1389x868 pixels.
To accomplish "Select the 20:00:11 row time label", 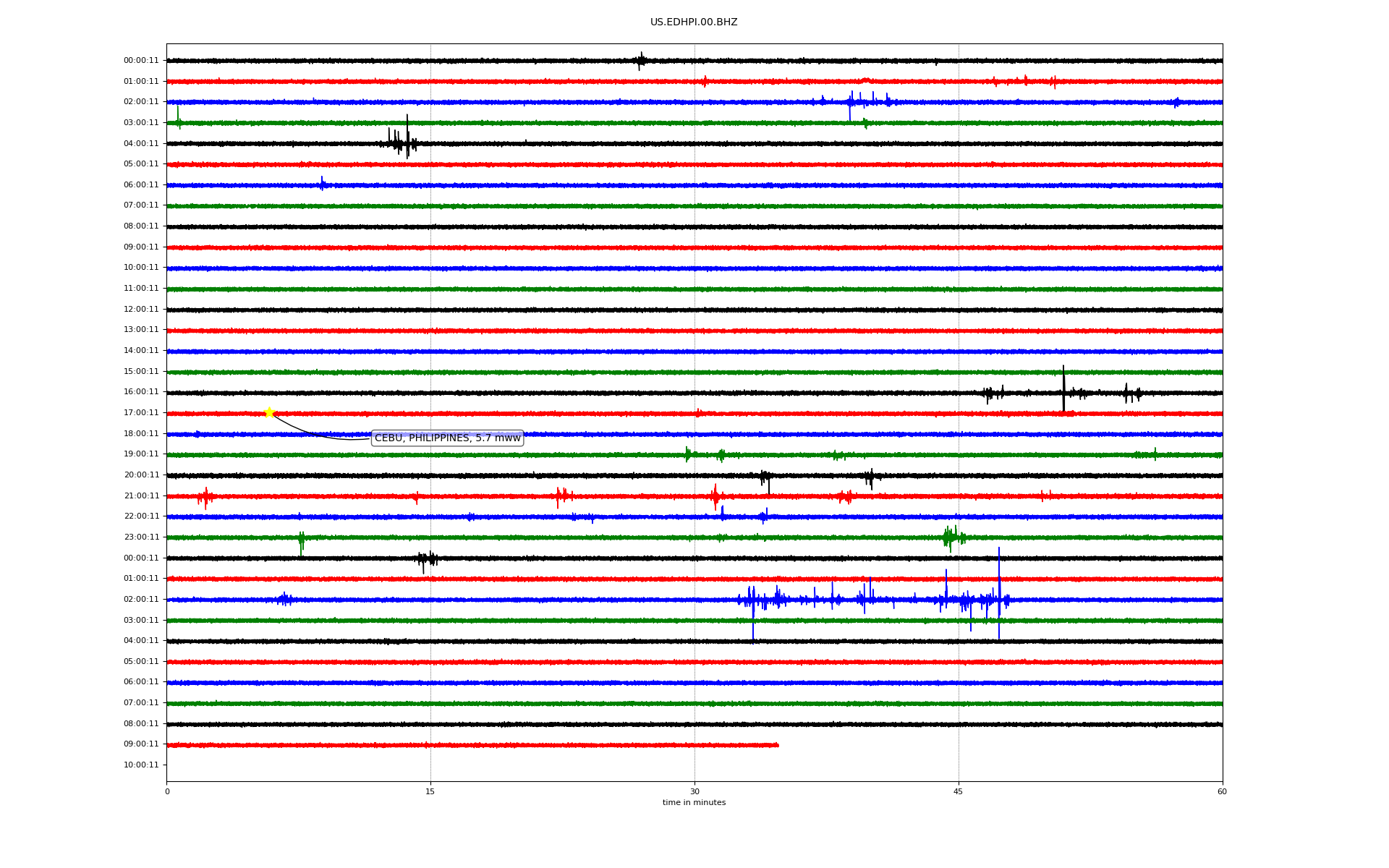I will (x=141, y=475).
